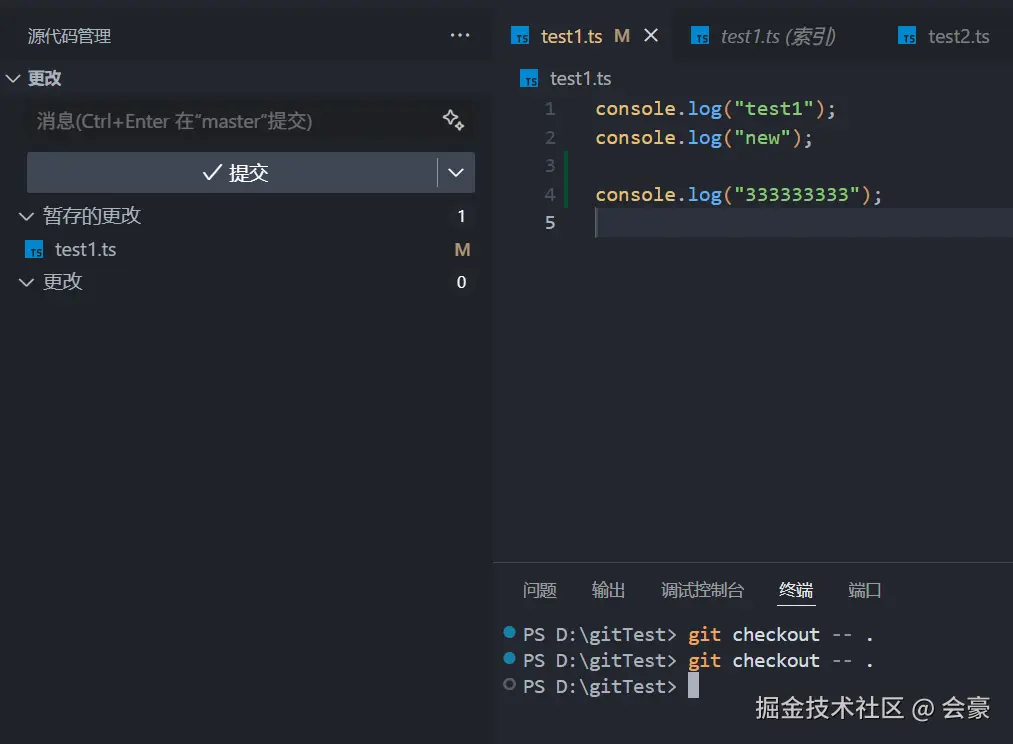Click the source control more actions ellipsis
The width and height of the screenshot is (1013, 744).
click(460, 35)
